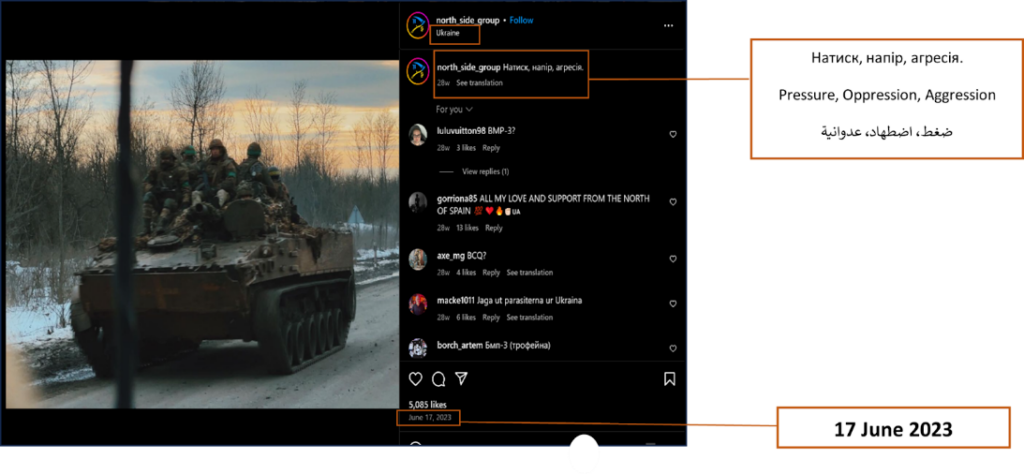Viewport: 1024px width, 474px height.
Task: Heart the axe_mg comment
Action: tap(673, 259)
